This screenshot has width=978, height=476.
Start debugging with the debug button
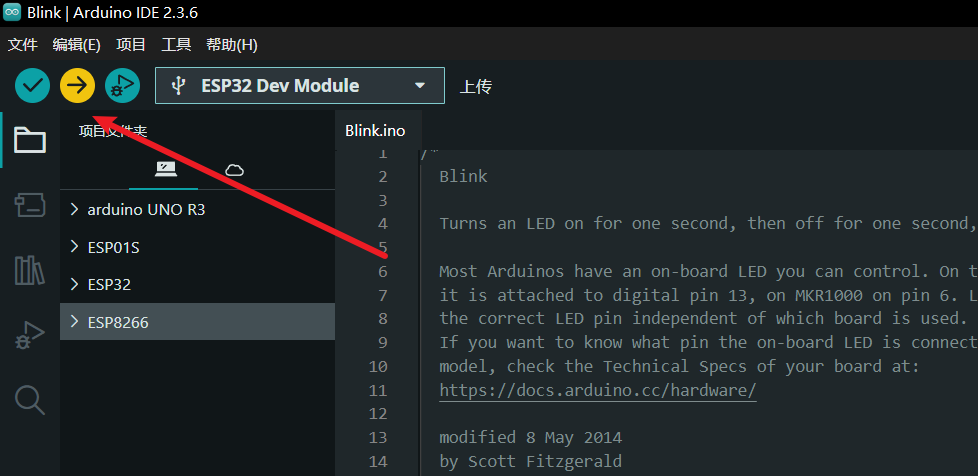coord(122,86)
